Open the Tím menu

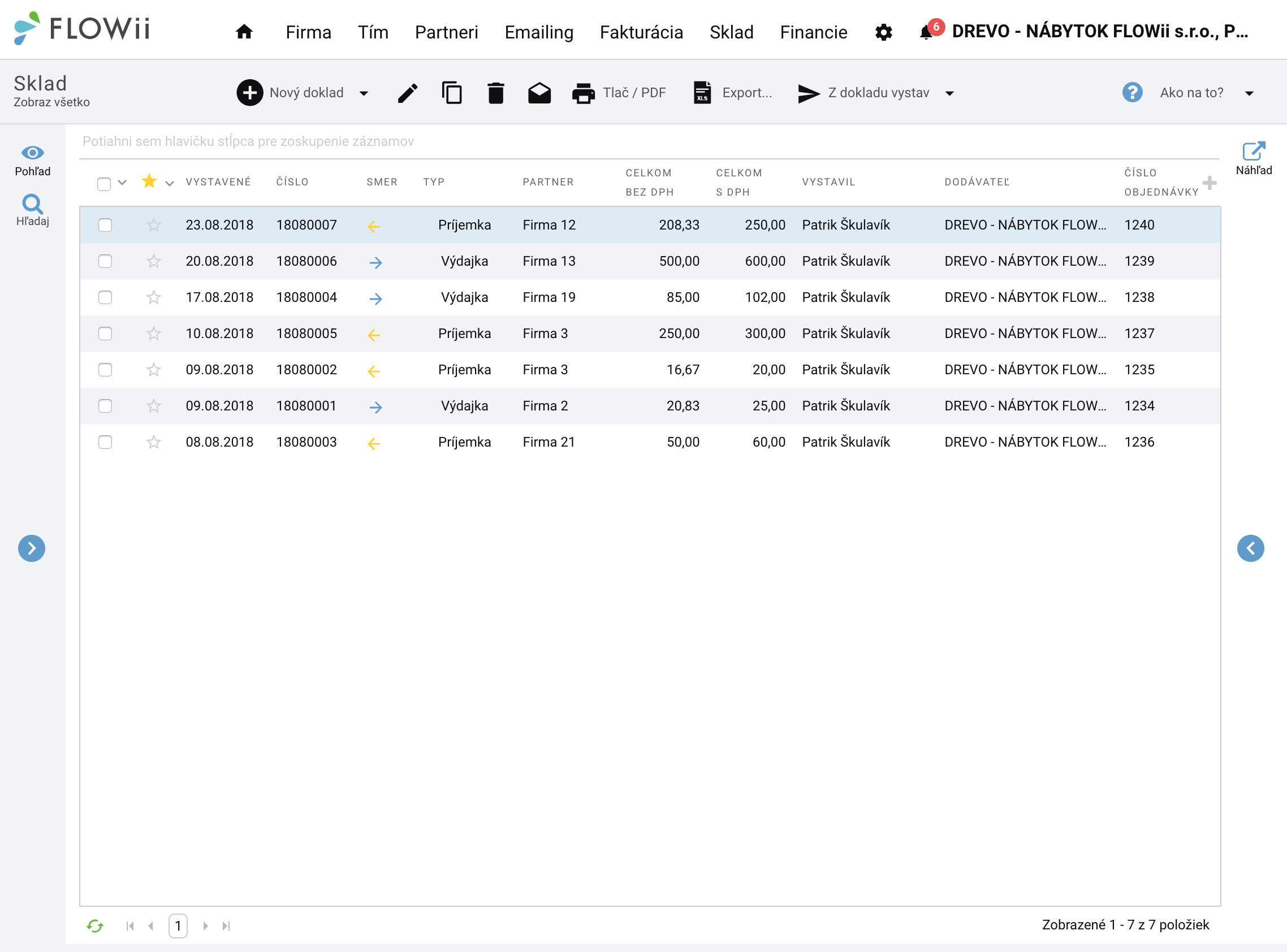point(373,32)
